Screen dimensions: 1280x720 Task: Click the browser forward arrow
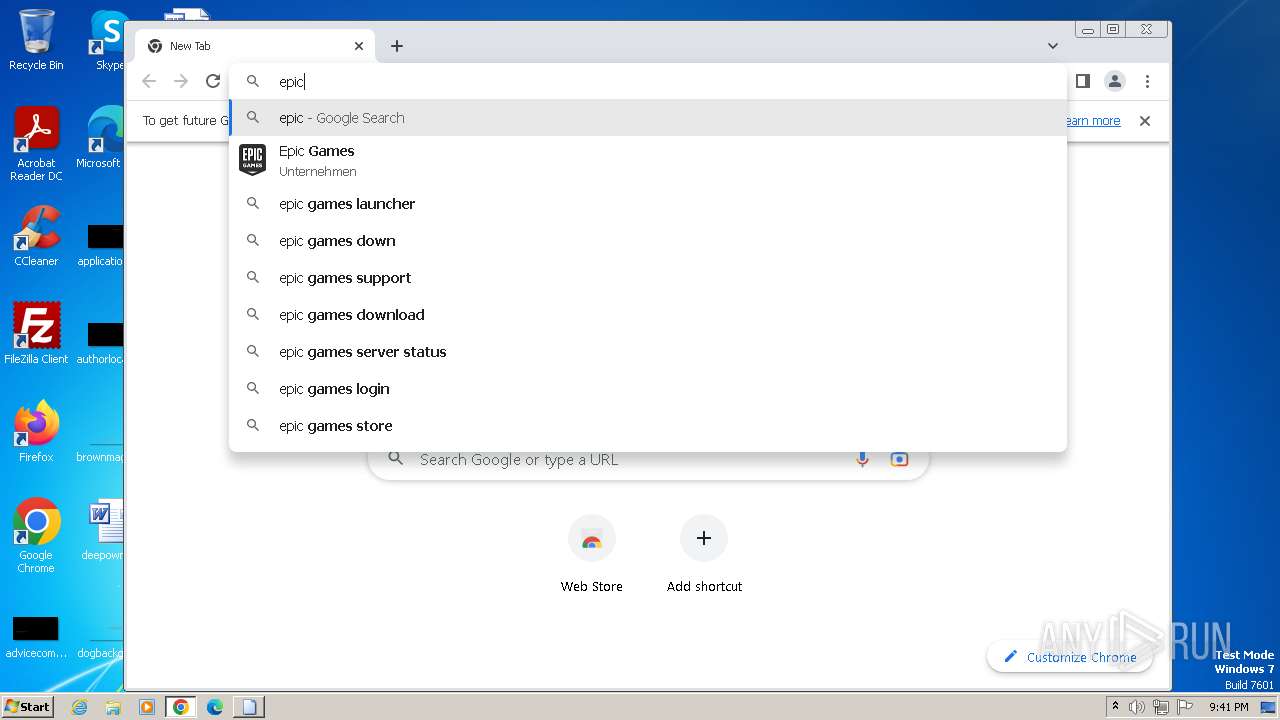pyautogui.click(x=181, y=81)
